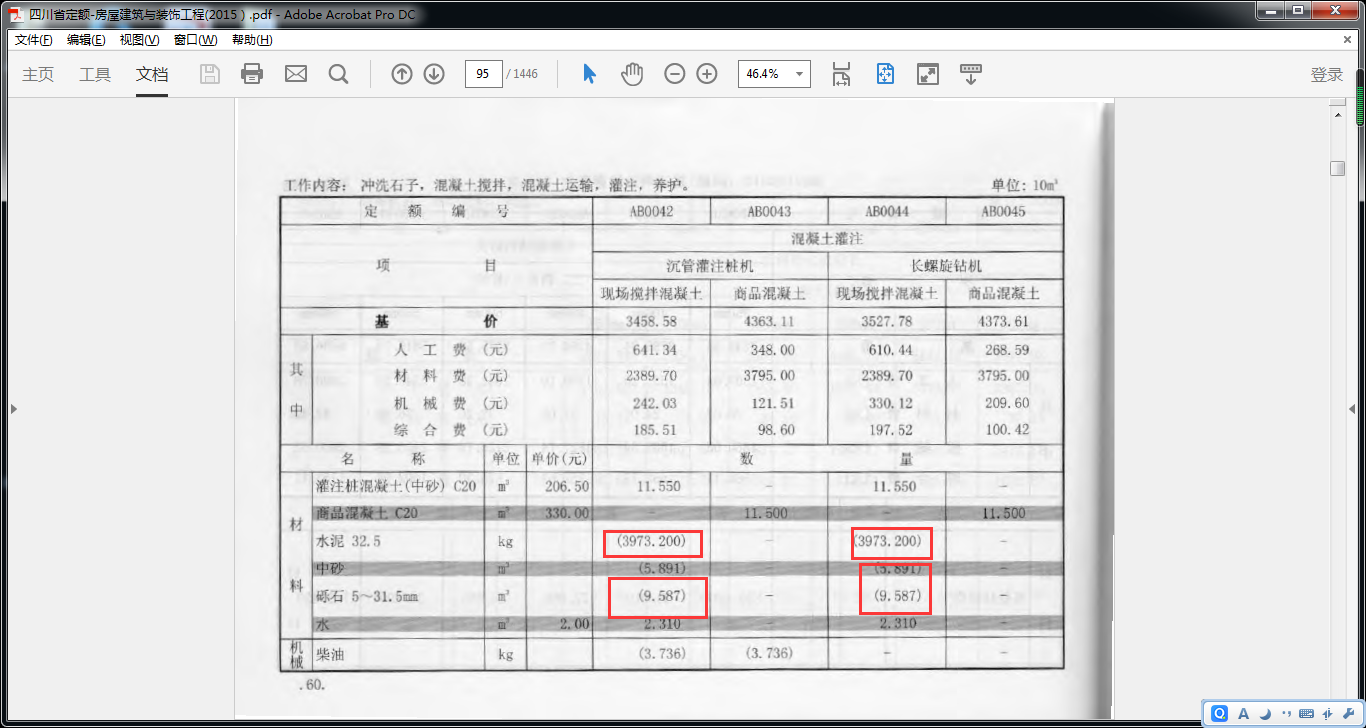Image resolution: width=1366 pixels, height=728 pixels.
Task: Enter full screen mode icon
Action: click(x=928, y=74)
